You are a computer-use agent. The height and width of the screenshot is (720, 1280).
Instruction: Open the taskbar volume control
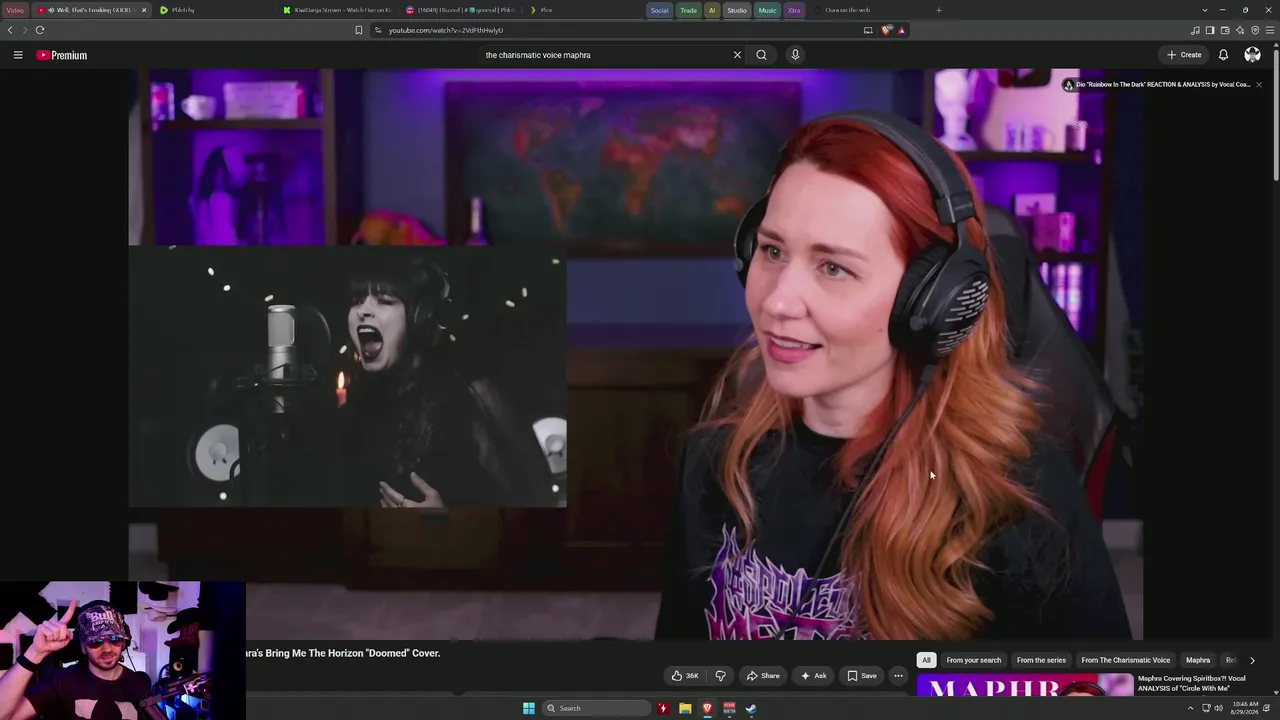(x=1219, y=708)
